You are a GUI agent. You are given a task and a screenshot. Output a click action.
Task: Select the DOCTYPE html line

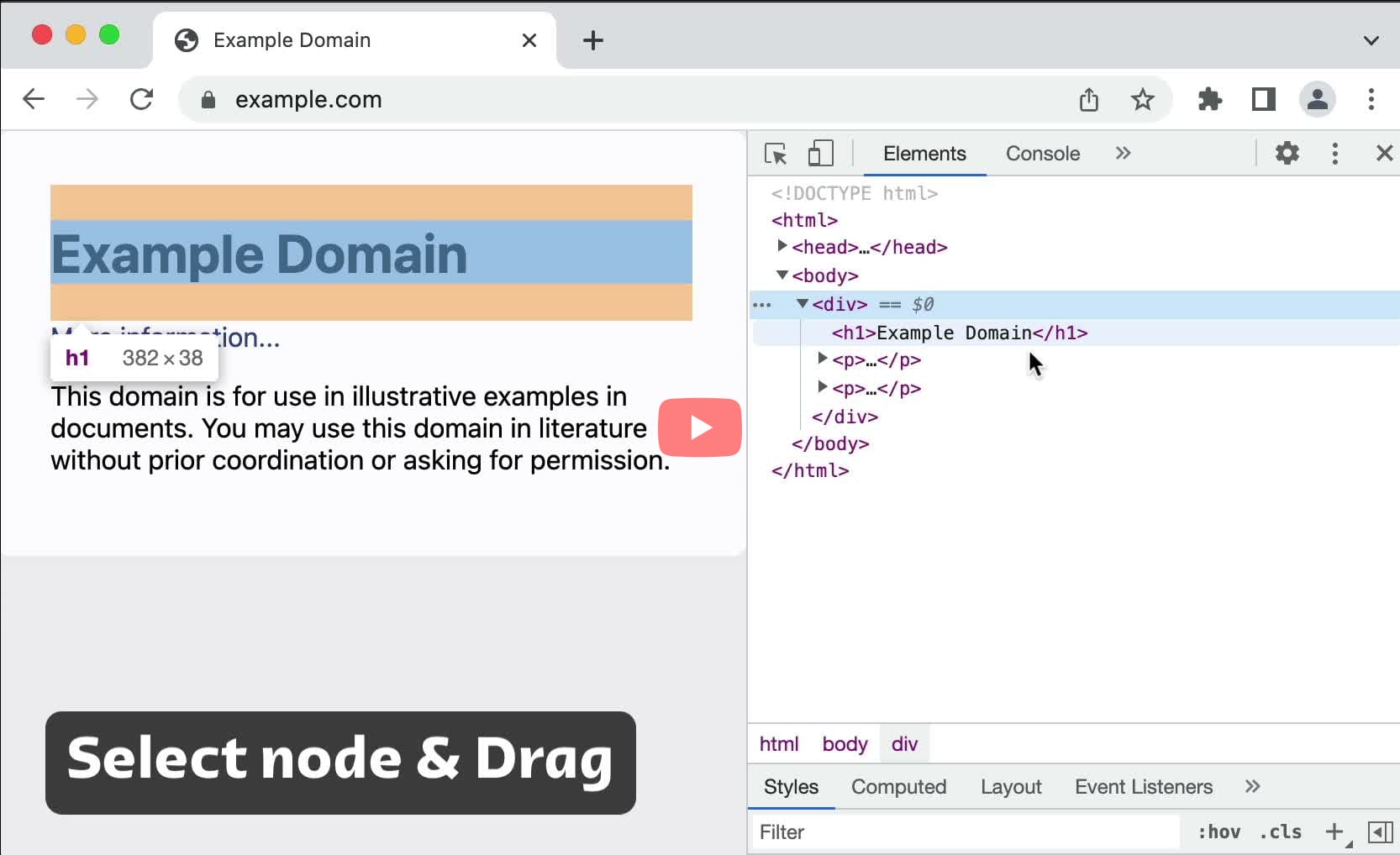click(x=855, y=193)
